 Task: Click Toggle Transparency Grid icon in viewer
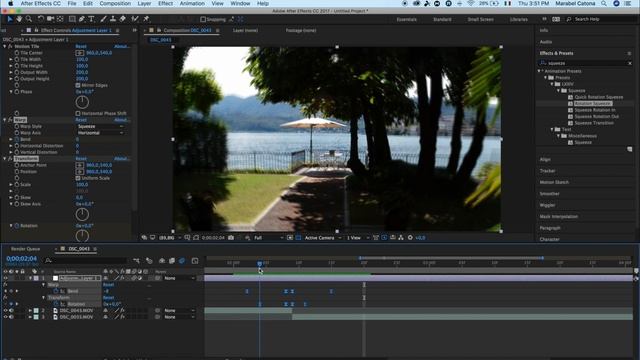[298, 238]
